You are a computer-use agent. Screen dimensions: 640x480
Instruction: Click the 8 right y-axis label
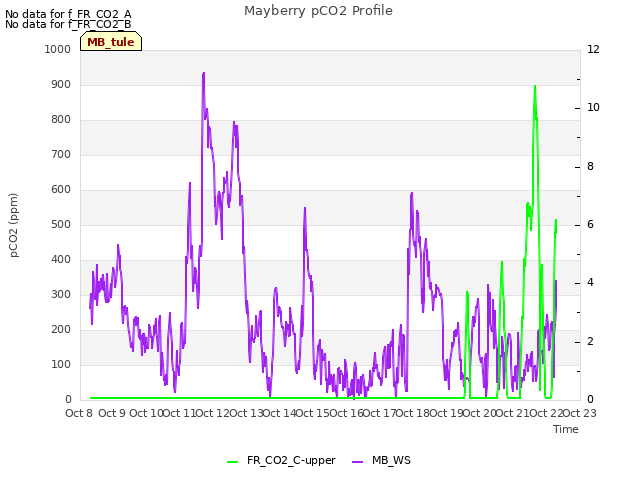point(590,167)
